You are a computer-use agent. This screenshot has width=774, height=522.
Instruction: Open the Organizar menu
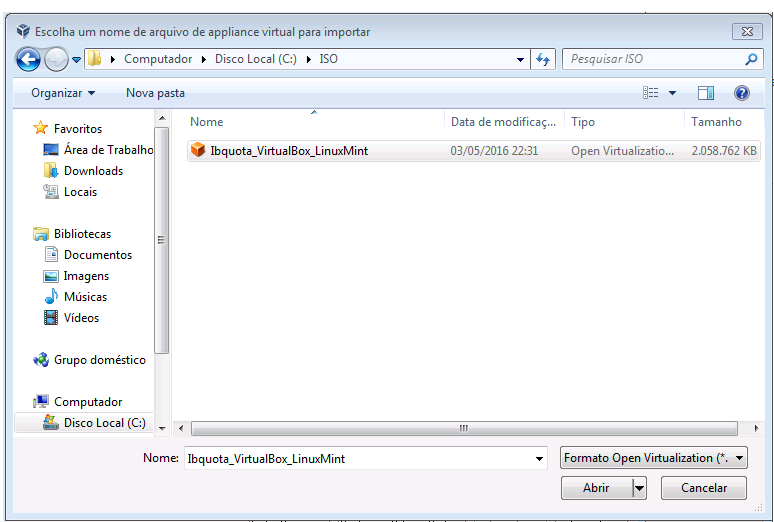pos(63,93)
